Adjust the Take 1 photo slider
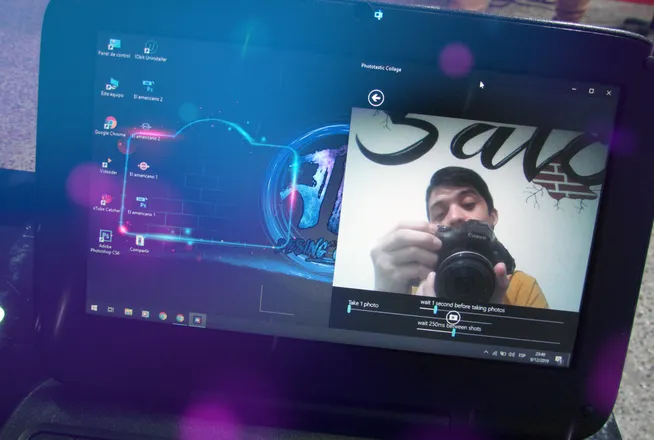 (349, 309)
